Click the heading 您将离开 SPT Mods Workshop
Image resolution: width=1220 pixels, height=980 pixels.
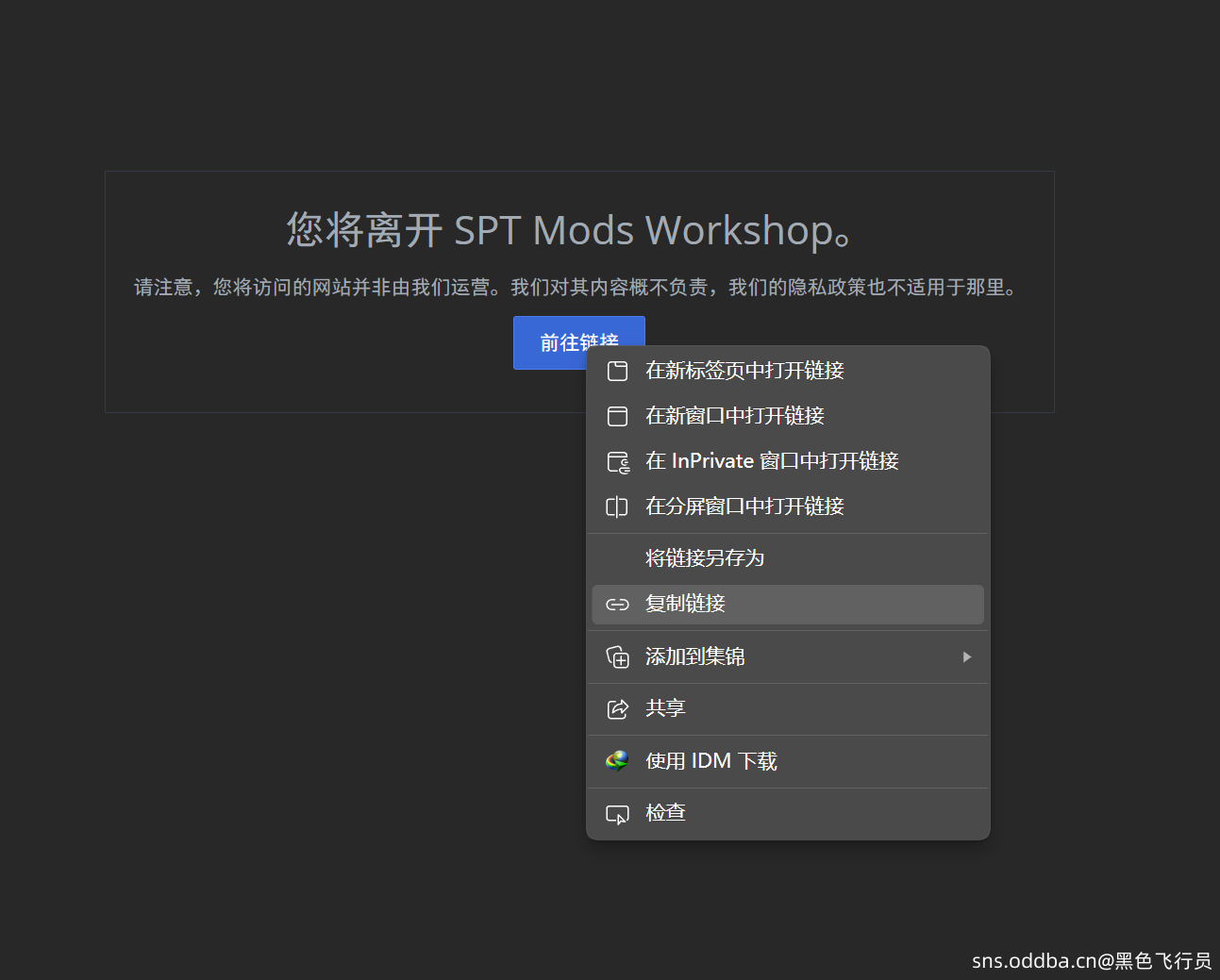tap(569, 230)
